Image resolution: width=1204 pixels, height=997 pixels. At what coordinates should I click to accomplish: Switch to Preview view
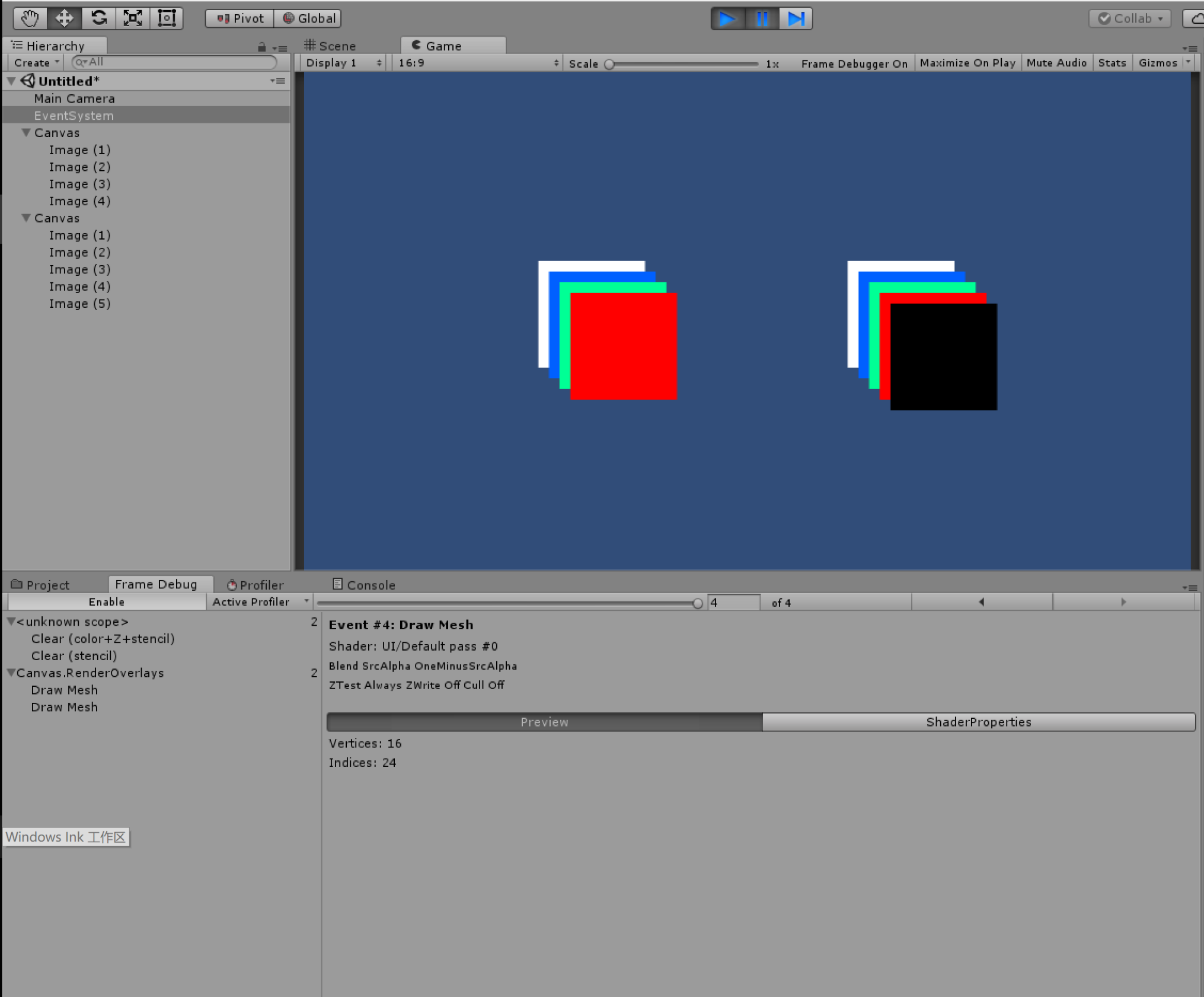[x=544, y=722]
